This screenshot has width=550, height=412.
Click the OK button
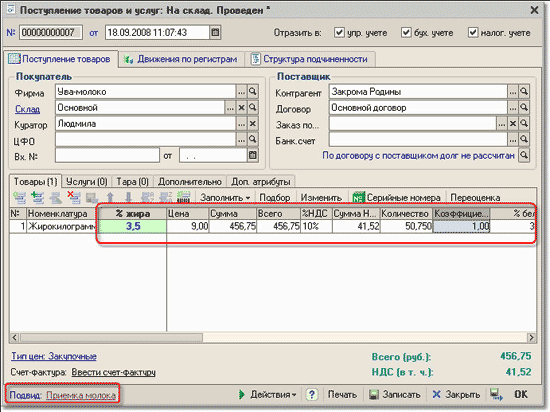[521, 394]
